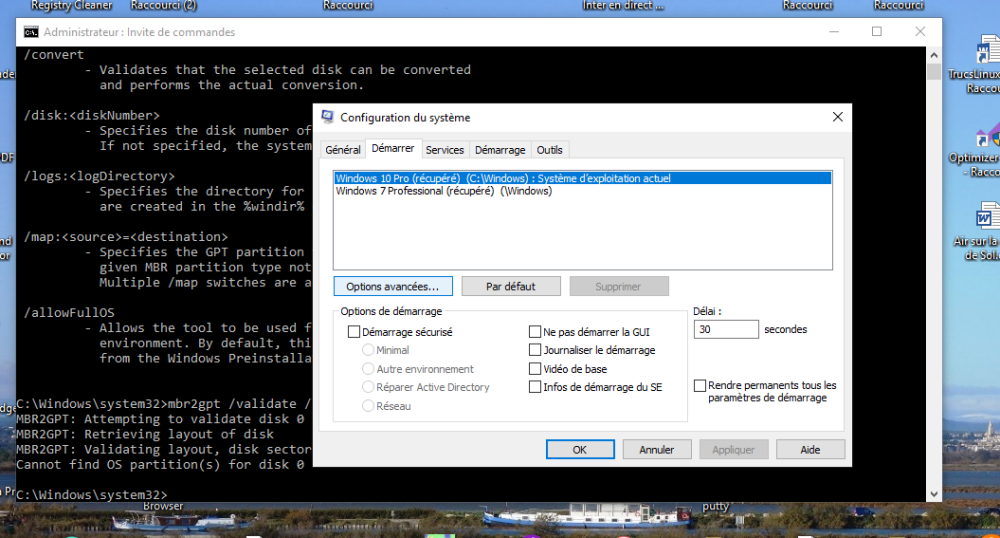Toggle Vidéo de base checkbox
Image resolution: width=1000 pixels, height=538 pixels.
tap(535, 368)
